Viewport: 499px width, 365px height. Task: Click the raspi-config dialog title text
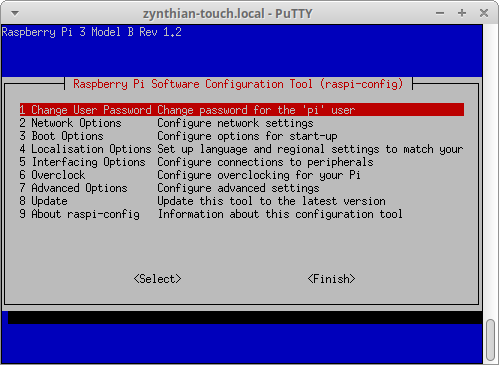[238, 84]
